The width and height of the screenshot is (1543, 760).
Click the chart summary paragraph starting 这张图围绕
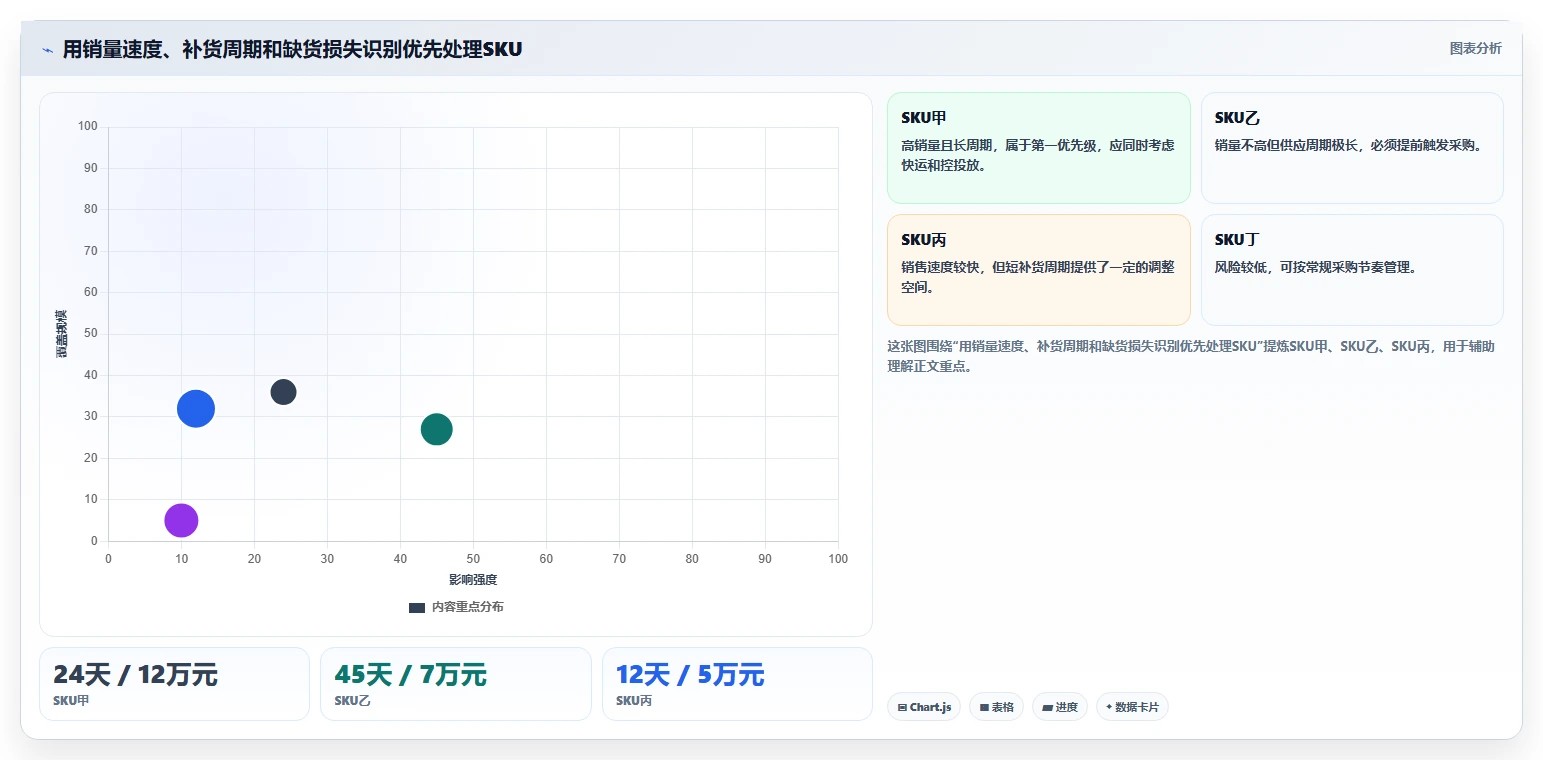tap(1191, 356)
